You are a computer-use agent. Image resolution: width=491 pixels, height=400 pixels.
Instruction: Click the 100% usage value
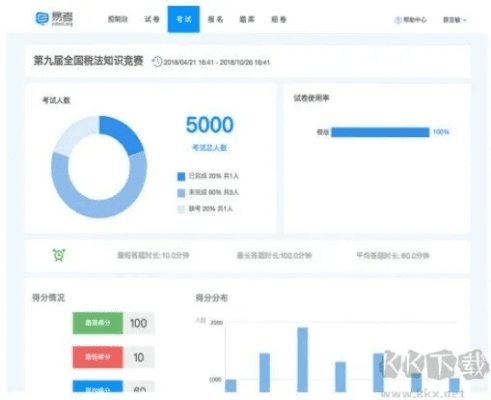point(441,132)
